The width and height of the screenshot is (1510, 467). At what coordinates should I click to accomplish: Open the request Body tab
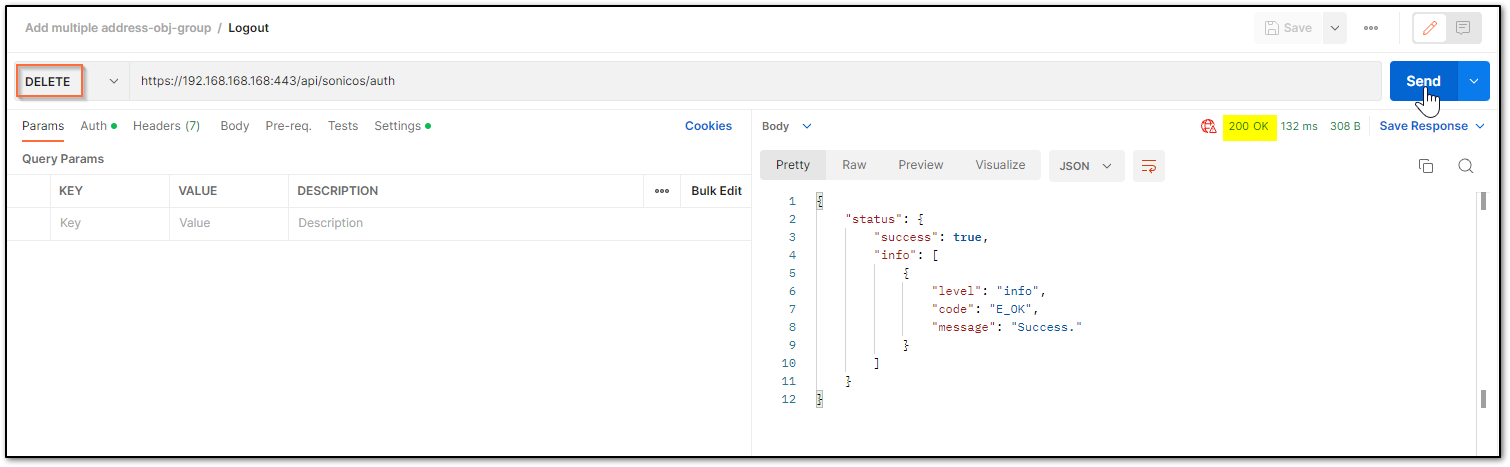pyautogui.click(x=235, y=126)
